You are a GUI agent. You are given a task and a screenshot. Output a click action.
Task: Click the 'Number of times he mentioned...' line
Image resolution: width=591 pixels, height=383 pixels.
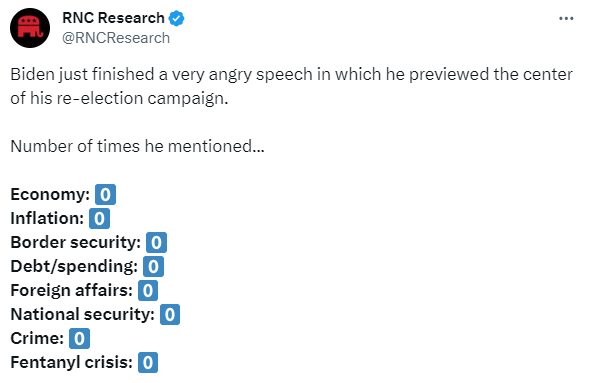[x=138, y=146]
